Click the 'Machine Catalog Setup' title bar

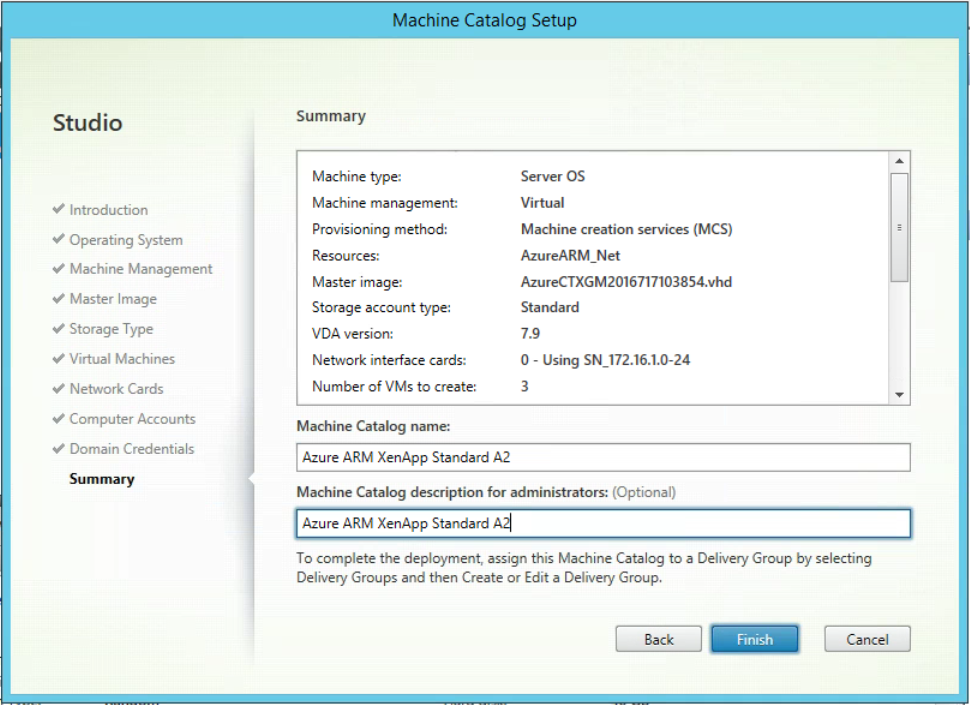click(484, 20)
